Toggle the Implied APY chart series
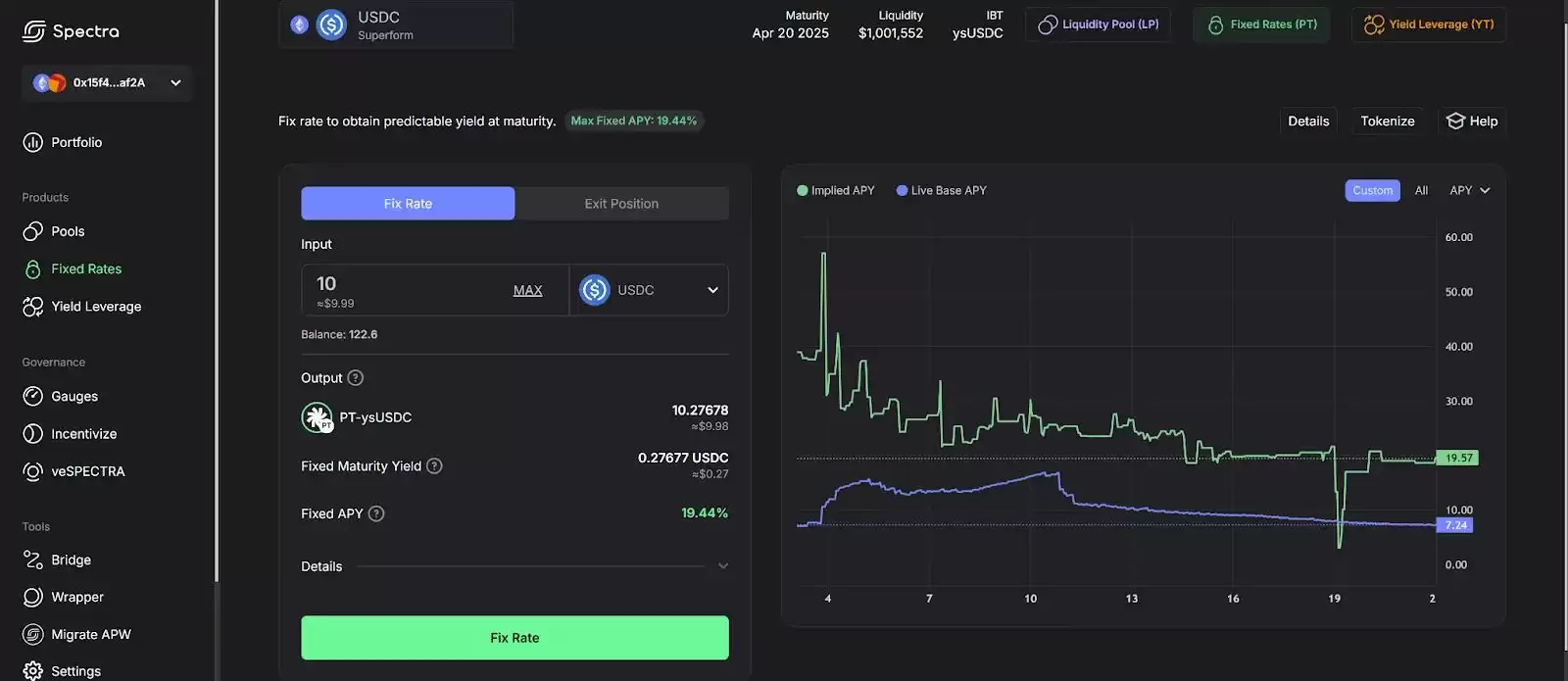The width and height of the screenshot is (1568, 681). 835,190
